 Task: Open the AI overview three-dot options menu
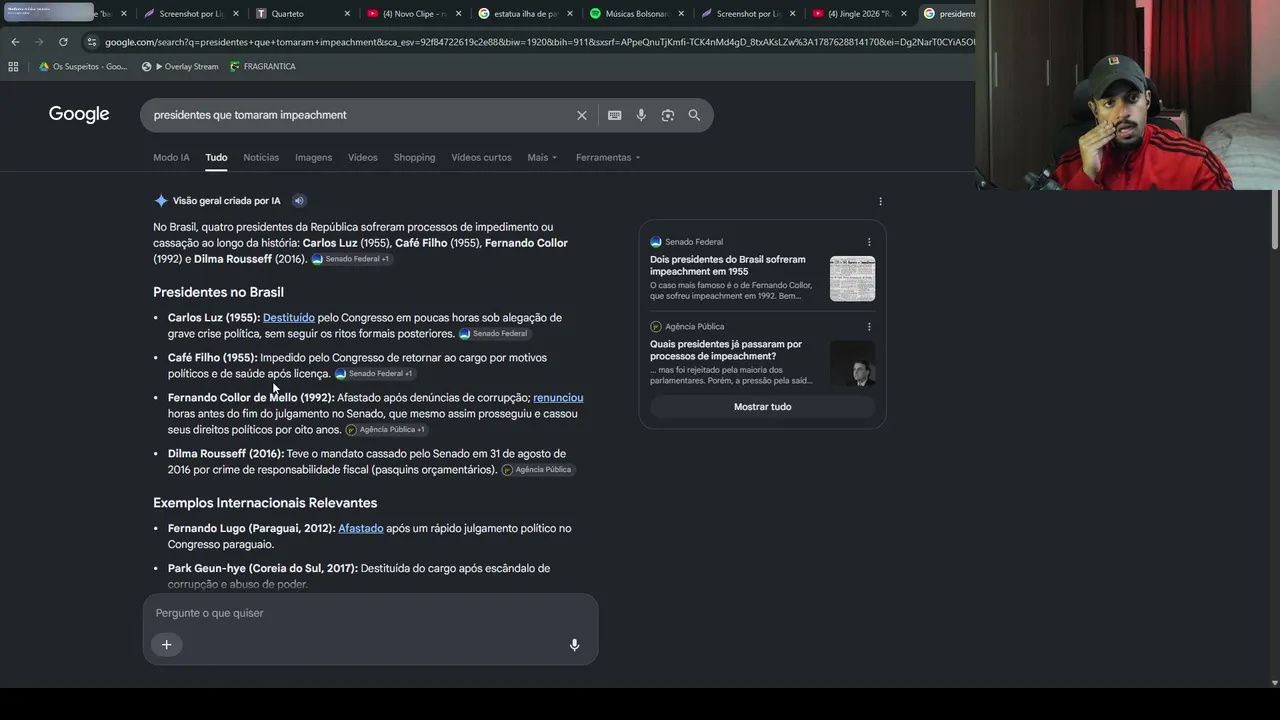click(x=880, y=201)
